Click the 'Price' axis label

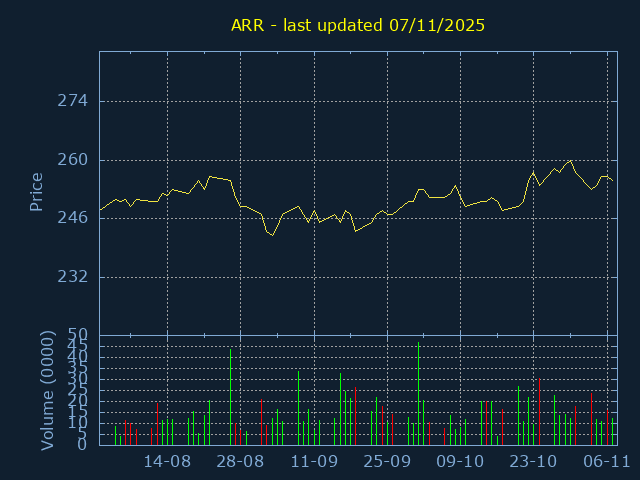point(36,192)
